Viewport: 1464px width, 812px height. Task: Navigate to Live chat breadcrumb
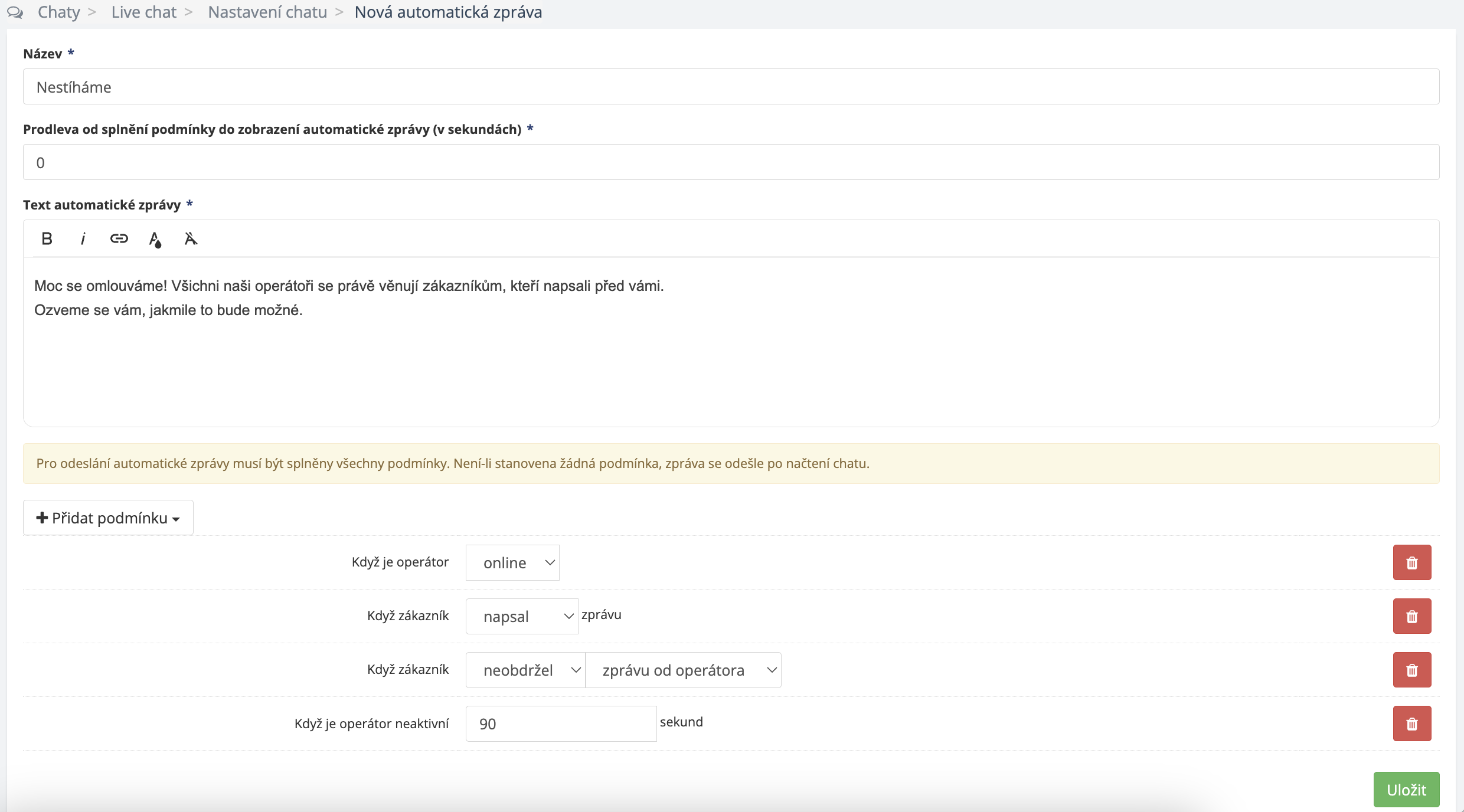point(143,12)
